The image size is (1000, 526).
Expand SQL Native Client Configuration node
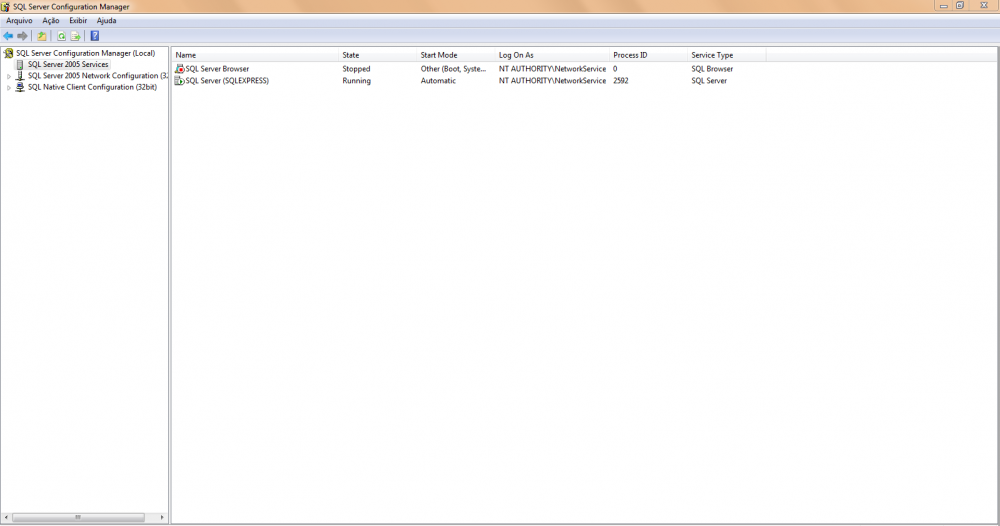(x=9, y=88)
